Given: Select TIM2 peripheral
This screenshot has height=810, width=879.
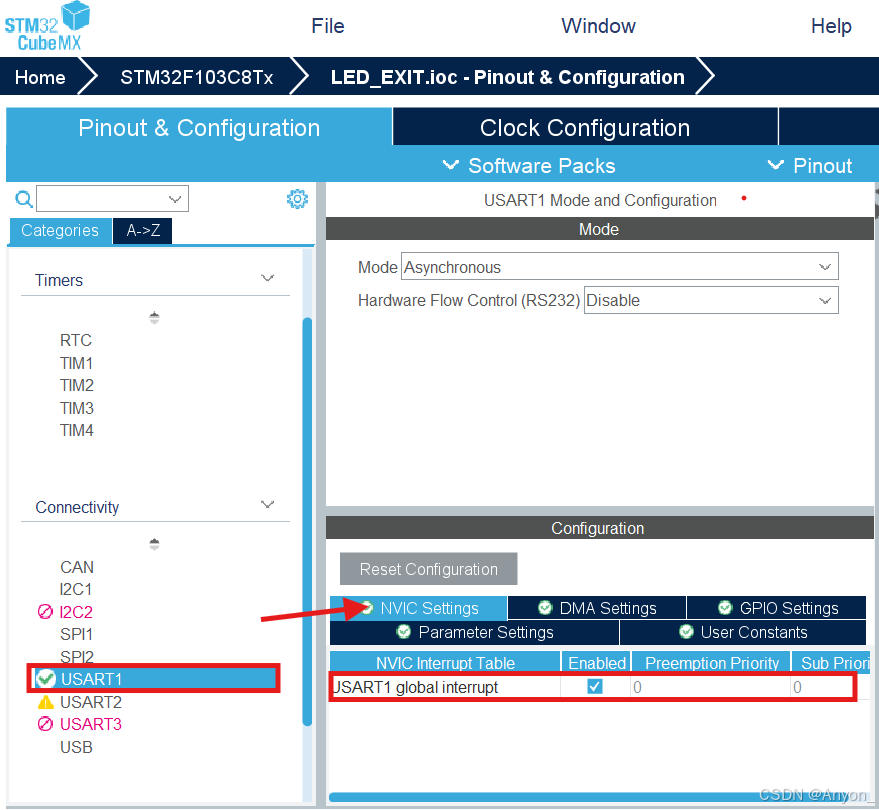Looking at the screenshot, I should coord(77,386).
